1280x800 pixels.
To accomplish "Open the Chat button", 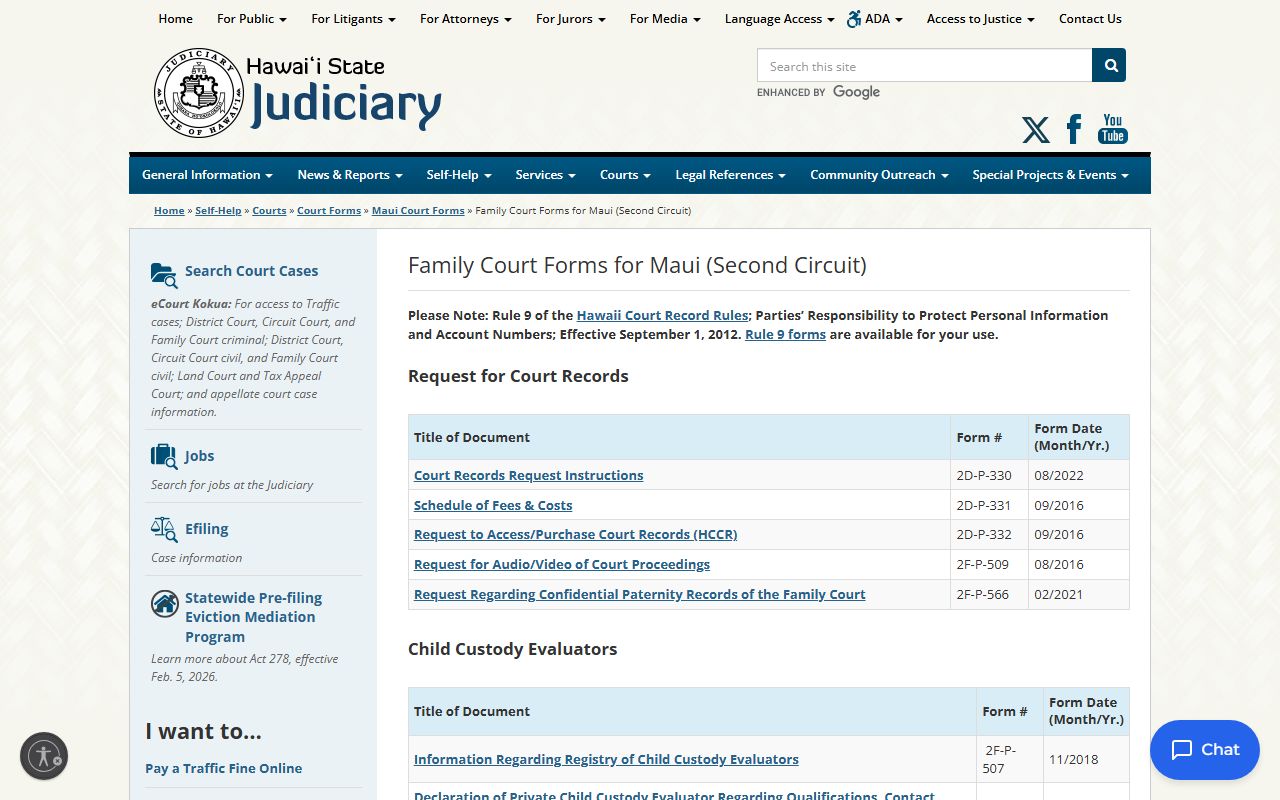I will (1205, 750).
